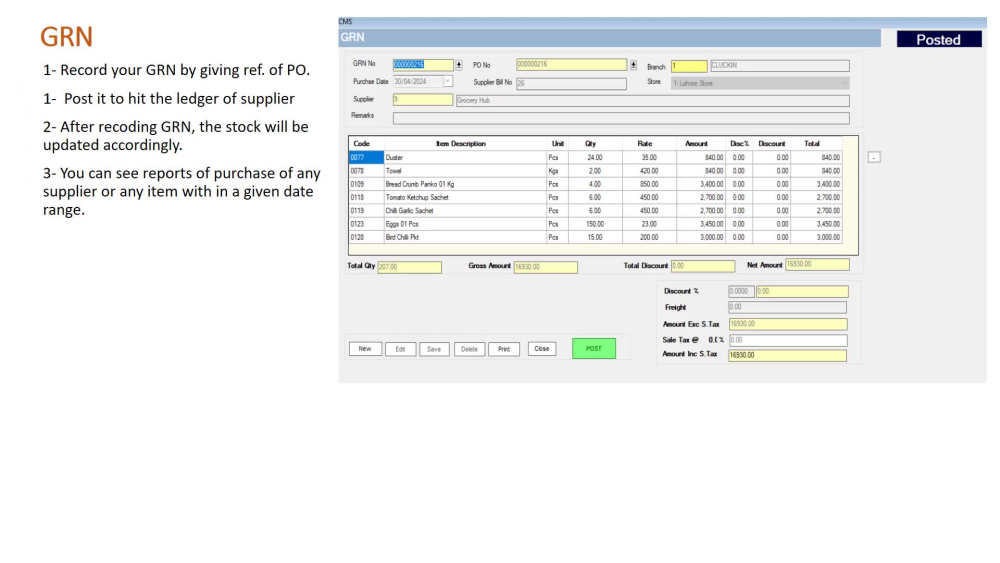This screenshot has height=563, width=1000.
Task: Click the Print button
Action: pos(504,349)
